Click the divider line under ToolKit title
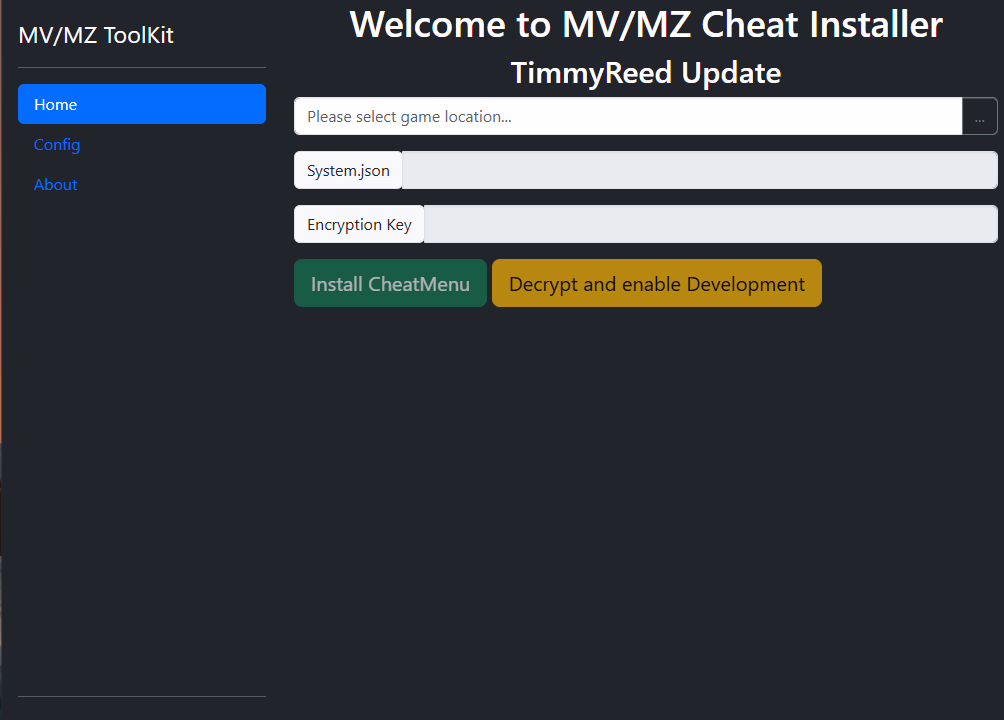Screen dimensions: 1004x720 141,68
